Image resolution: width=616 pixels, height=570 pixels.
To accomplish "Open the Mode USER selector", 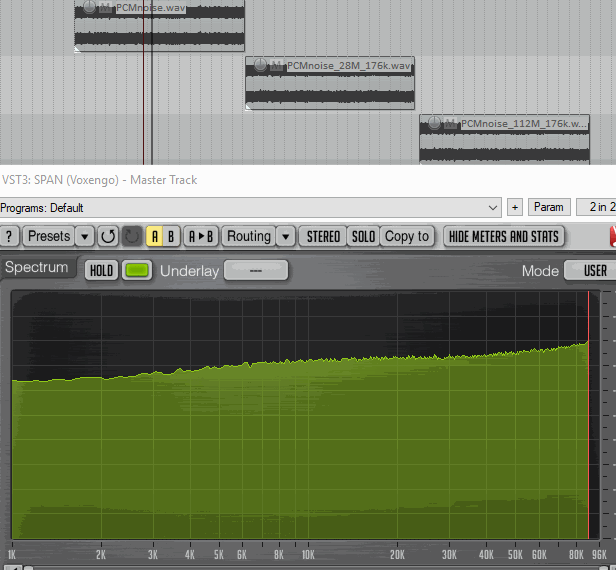I will [x=588, y=270].
